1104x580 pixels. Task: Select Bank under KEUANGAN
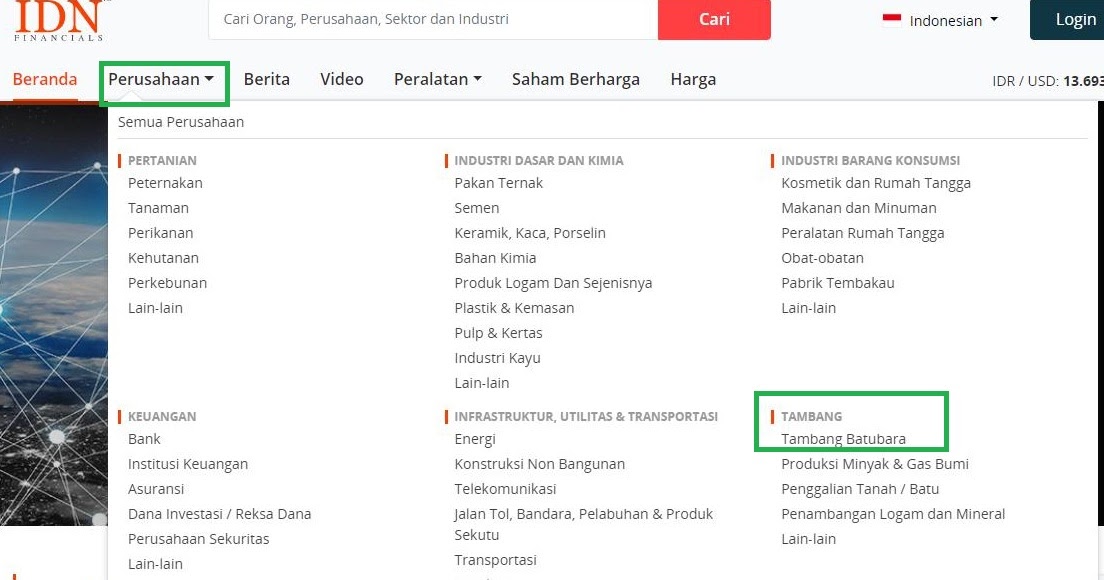pyautogui.click(x=144, y=438)
